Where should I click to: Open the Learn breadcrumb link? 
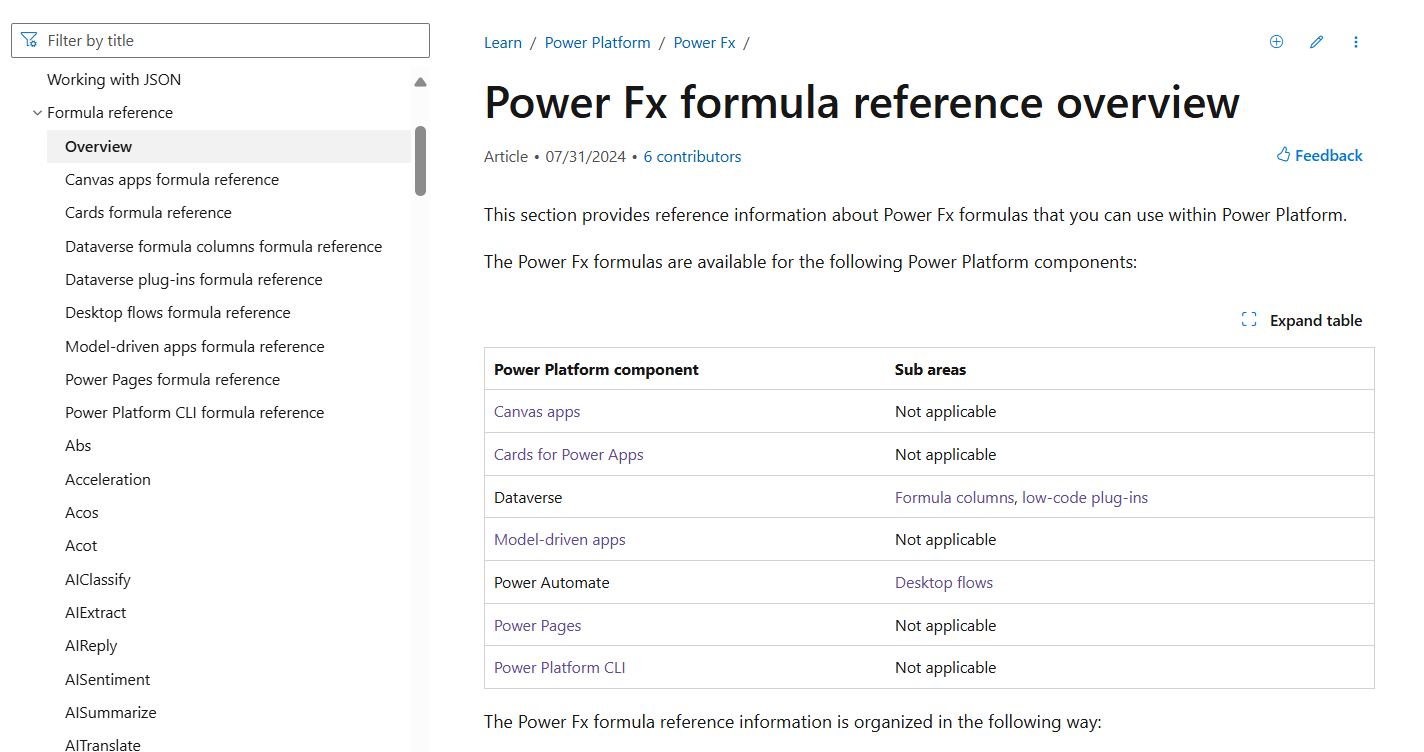point(503,42)
